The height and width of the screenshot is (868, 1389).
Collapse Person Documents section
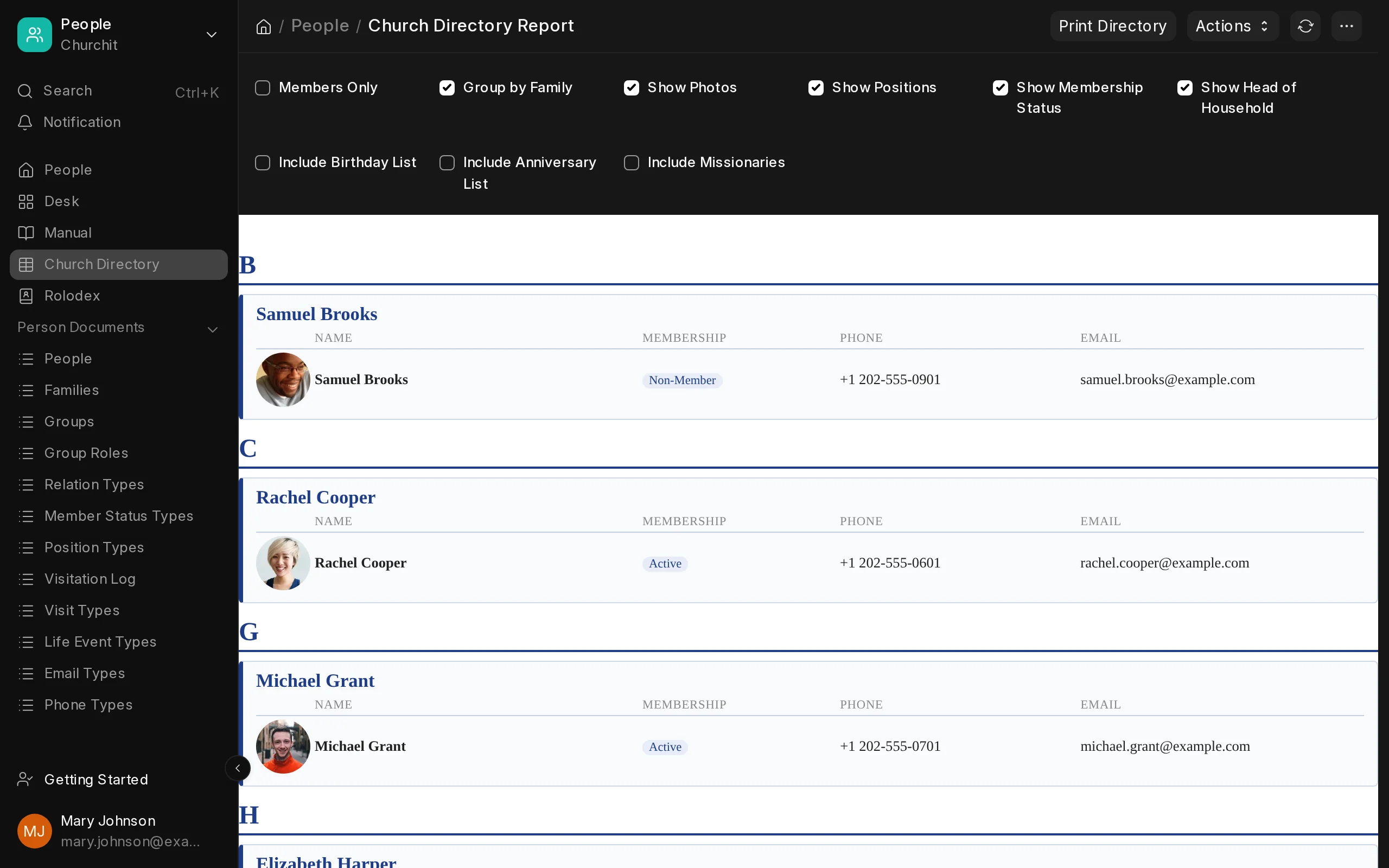click(x=212, y=329)
